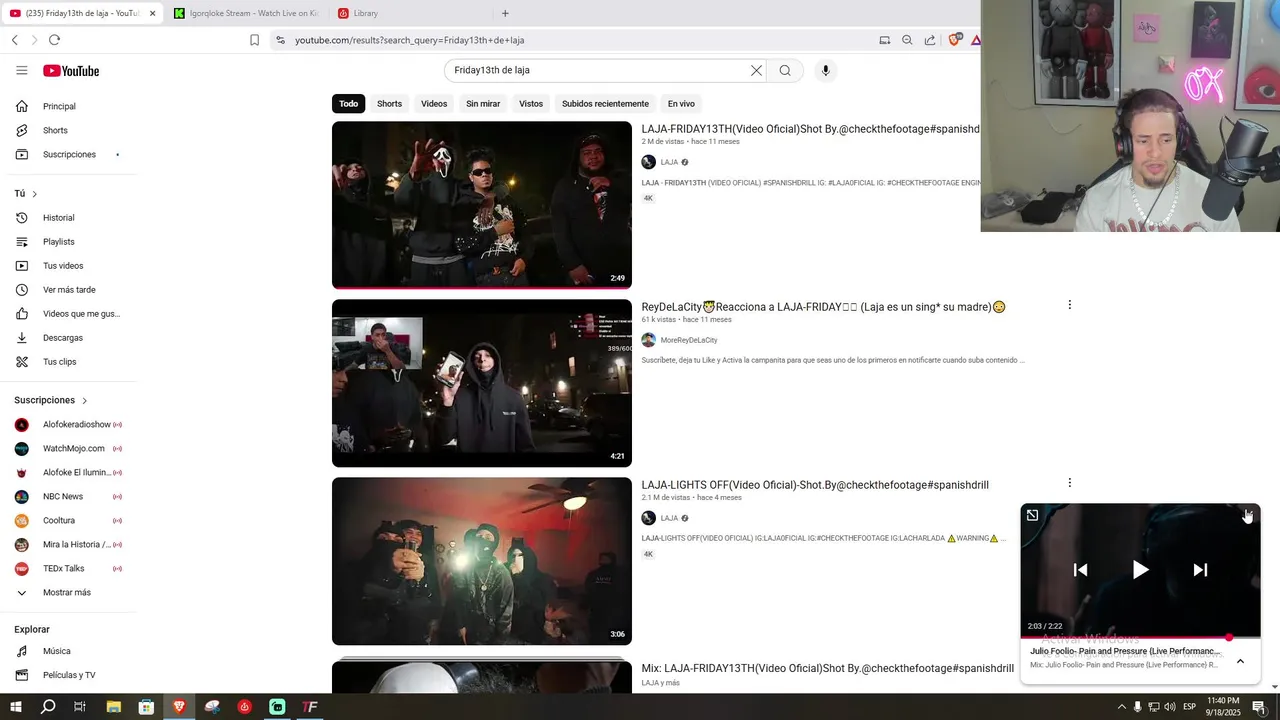
Task: Click the YouTube logo
Action: (71, 71)
